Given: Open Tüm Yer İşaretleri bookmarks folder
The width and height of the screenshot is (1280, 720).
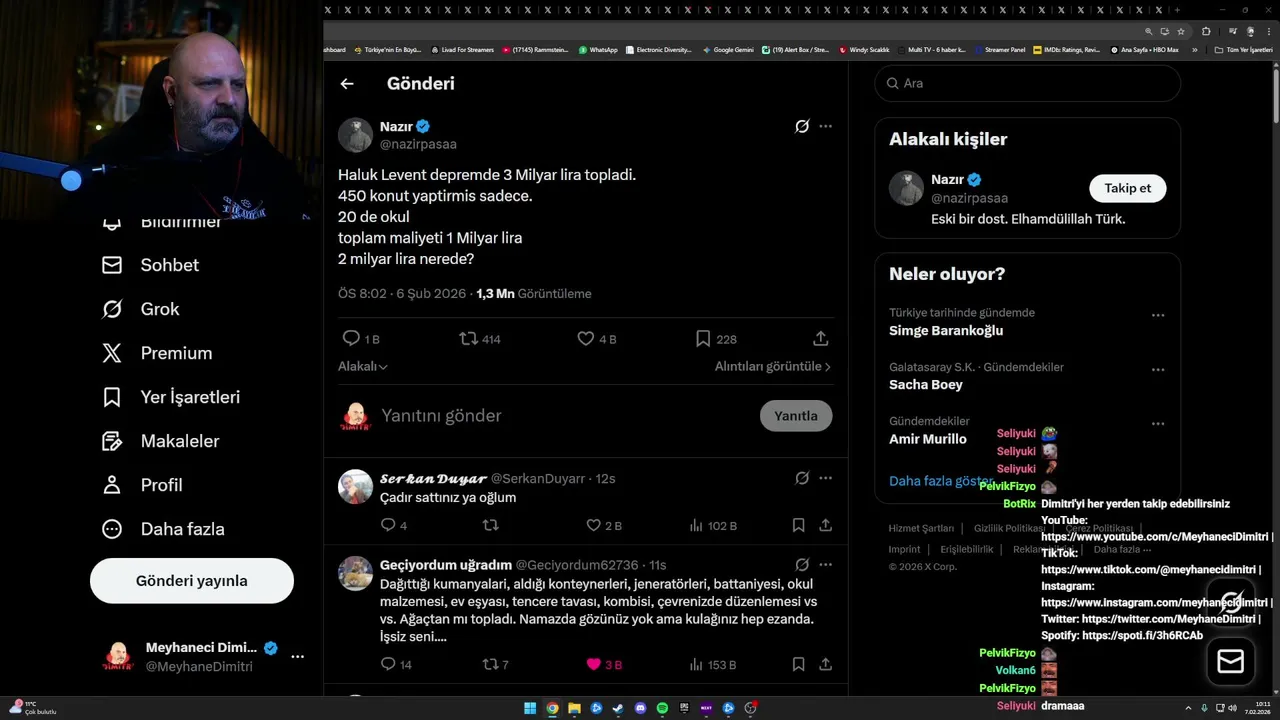Looking at the screenshot, I should [1243, 50].
